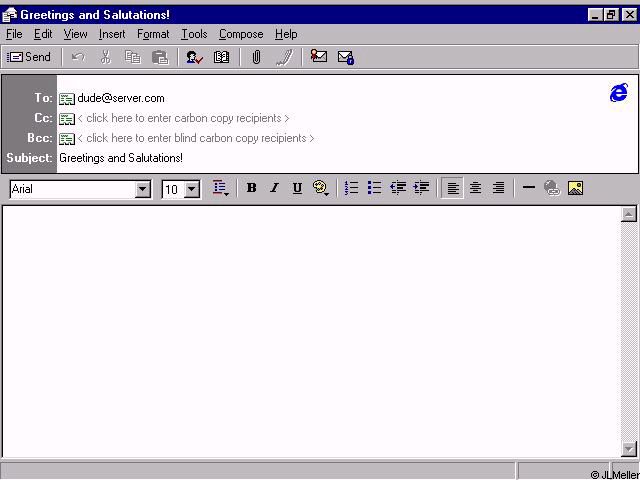Align text right
640x480 pixels.
tap(498, 188)
